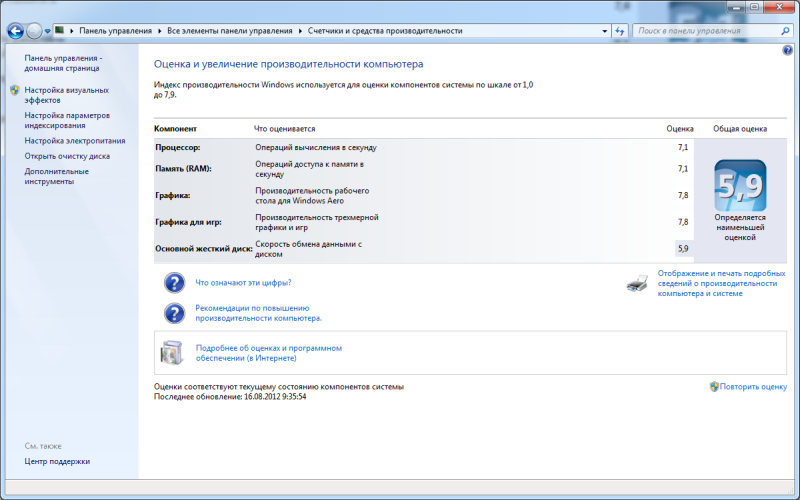Open 'Настройка электропитания'
The image size is (800, 500).
pos(74,140)
